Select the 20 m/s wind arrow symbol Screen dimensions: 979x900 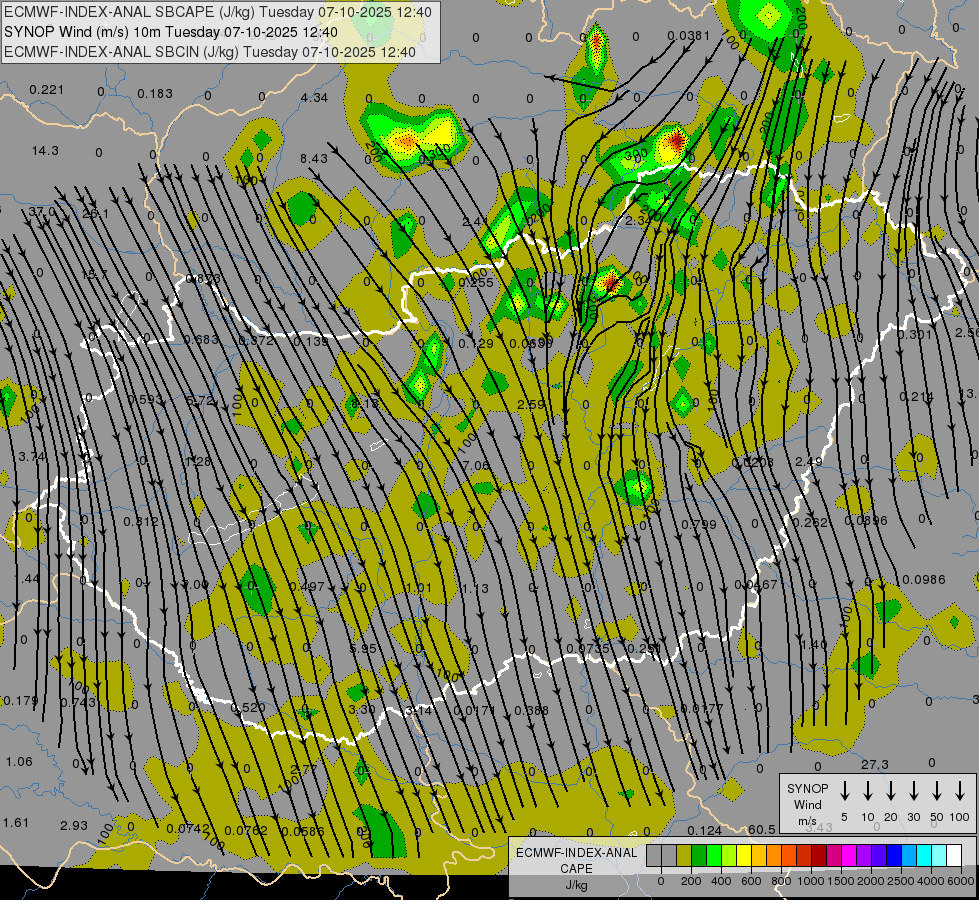tap(890, 791)
